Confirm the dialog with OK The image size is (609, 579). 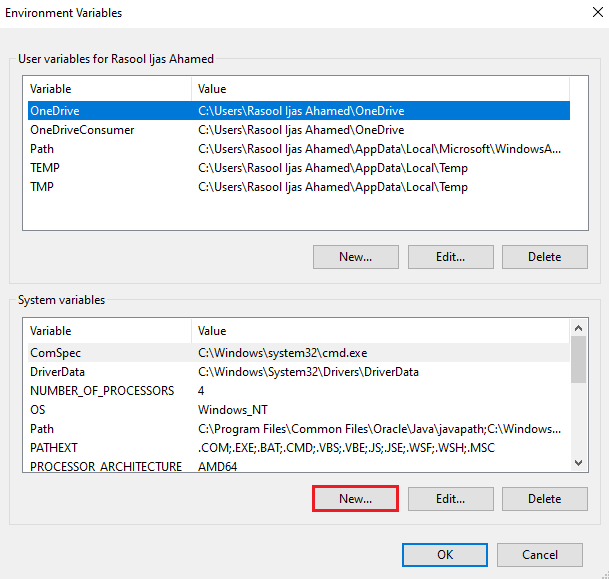tap(445, 555)
